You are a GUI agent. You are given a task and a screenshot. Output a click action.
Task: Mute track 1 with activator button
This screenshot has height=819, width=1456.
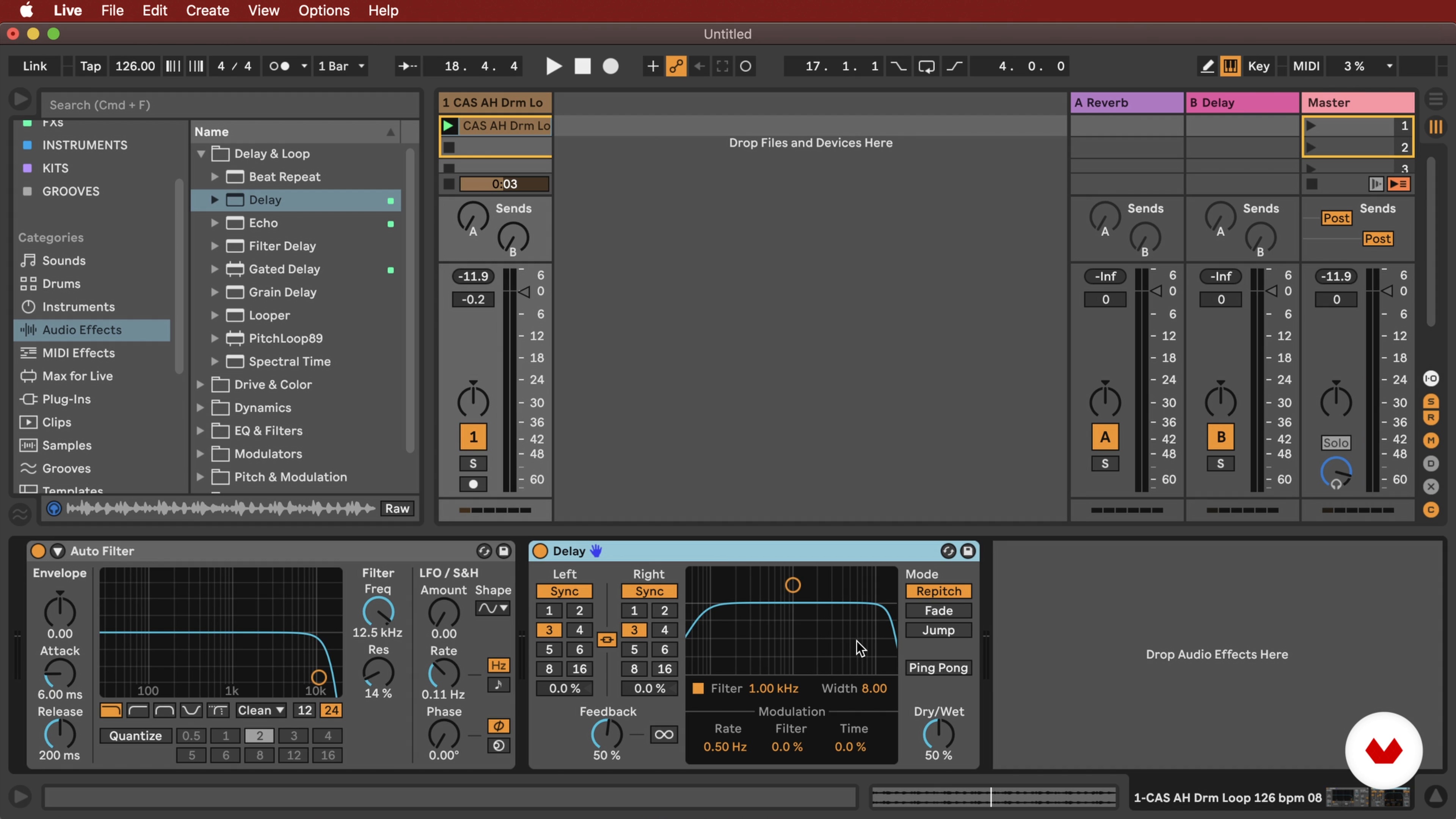coord(473,437)
